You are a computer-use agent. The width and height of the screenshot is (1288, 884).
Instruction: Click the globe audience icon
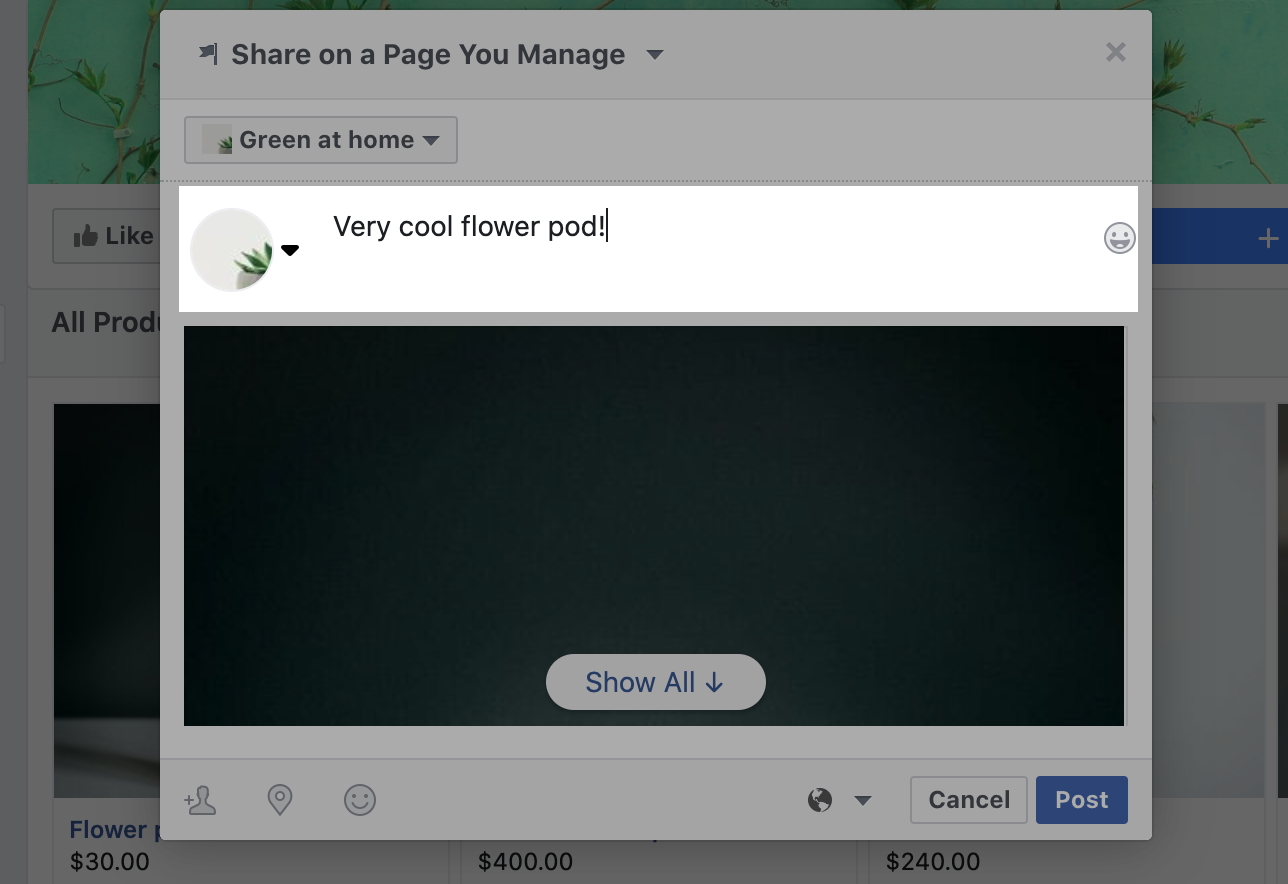[x=820, y=800]
